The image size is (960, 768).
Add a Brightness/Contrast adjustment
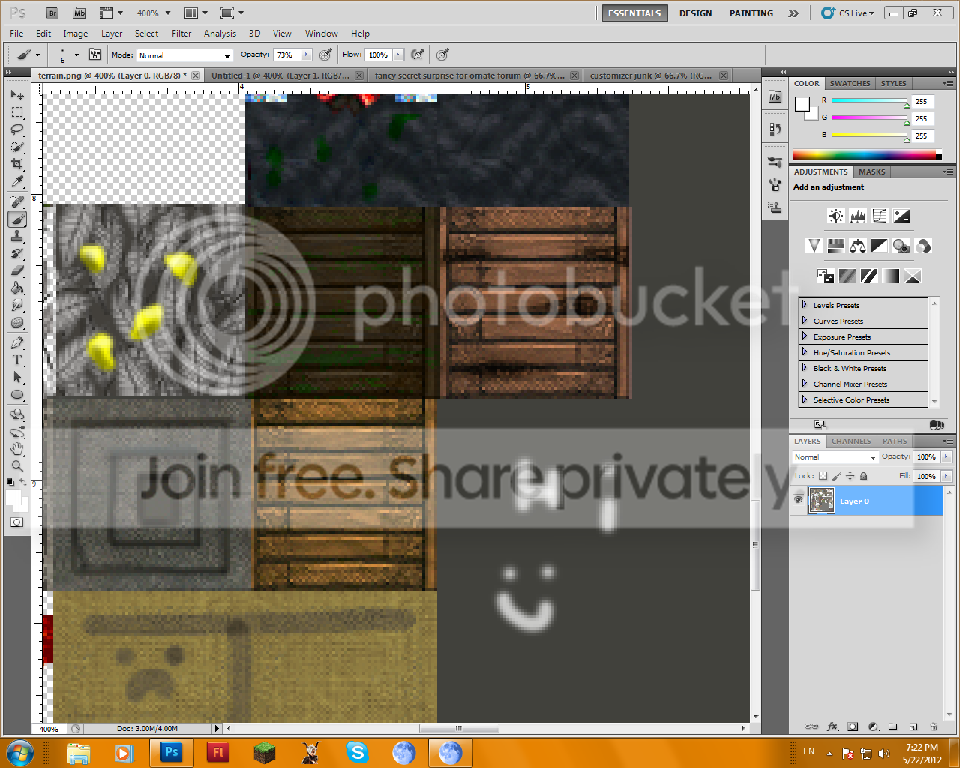coord(836,216)
